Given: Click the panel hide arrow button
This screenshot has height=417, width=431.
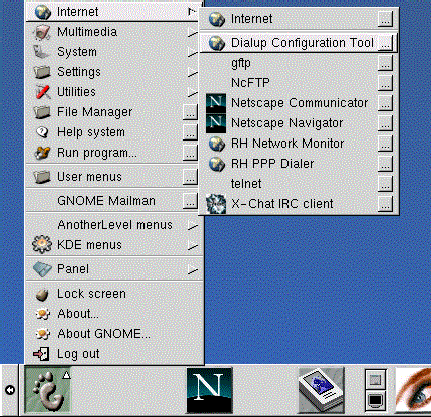Looking at the screenshot, I should [10, 390].
